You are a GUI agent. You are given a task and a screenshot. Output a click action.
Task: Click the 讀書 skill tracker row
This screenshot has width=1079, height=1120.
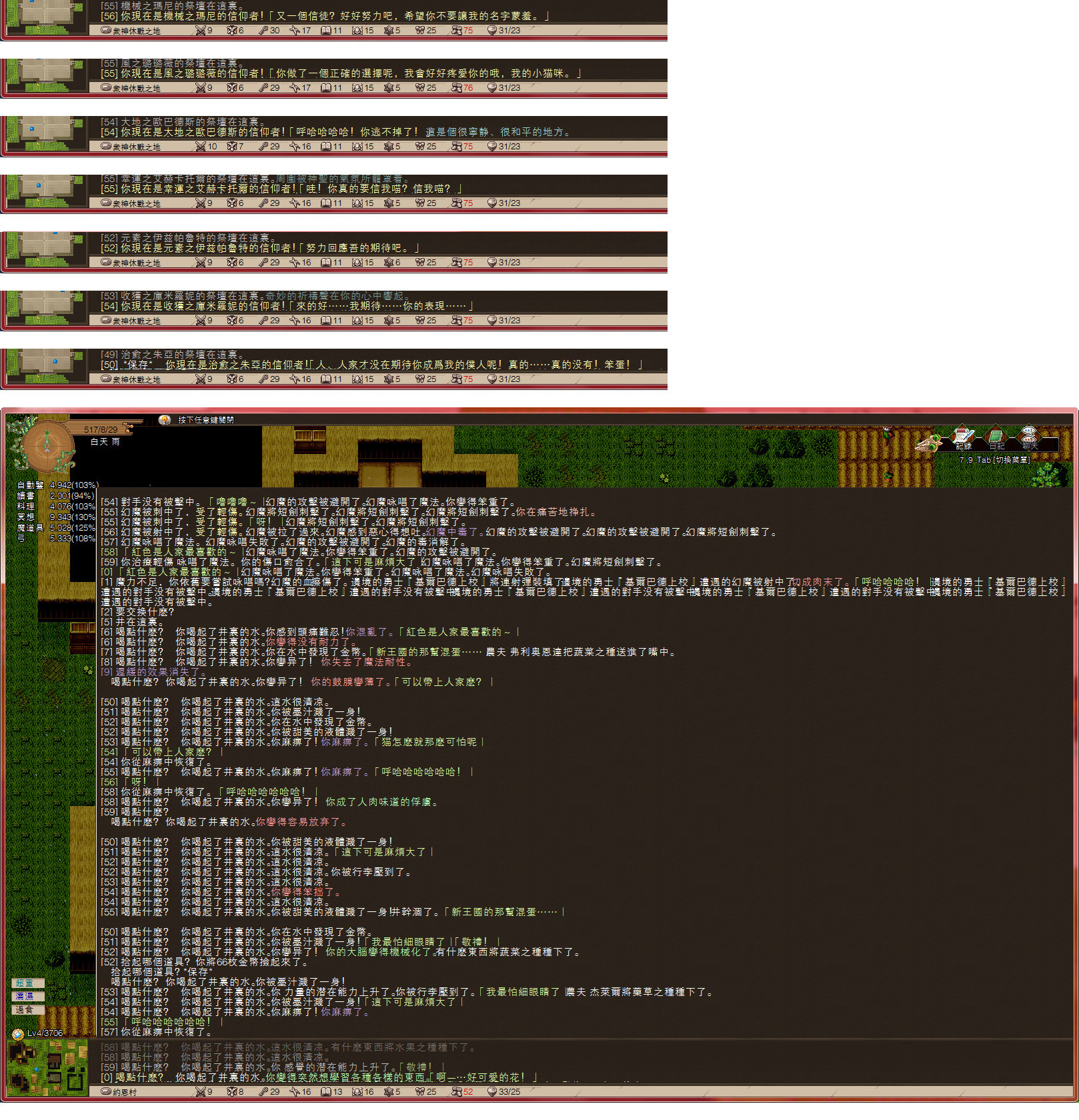coord(57,495)
